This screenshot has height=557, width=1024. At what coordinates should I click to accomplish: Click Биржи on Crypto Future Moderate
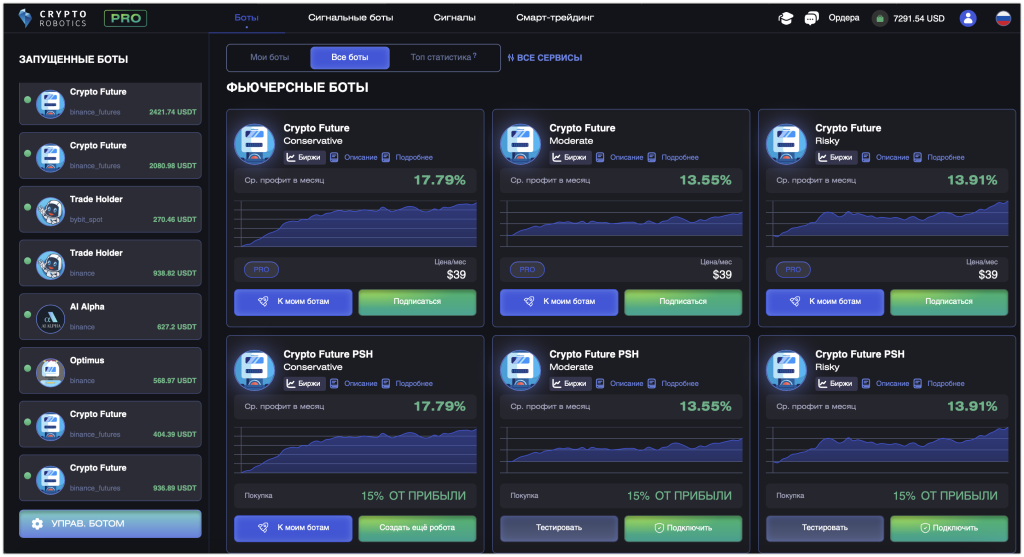pyautogui.click(x=569, y=157)
